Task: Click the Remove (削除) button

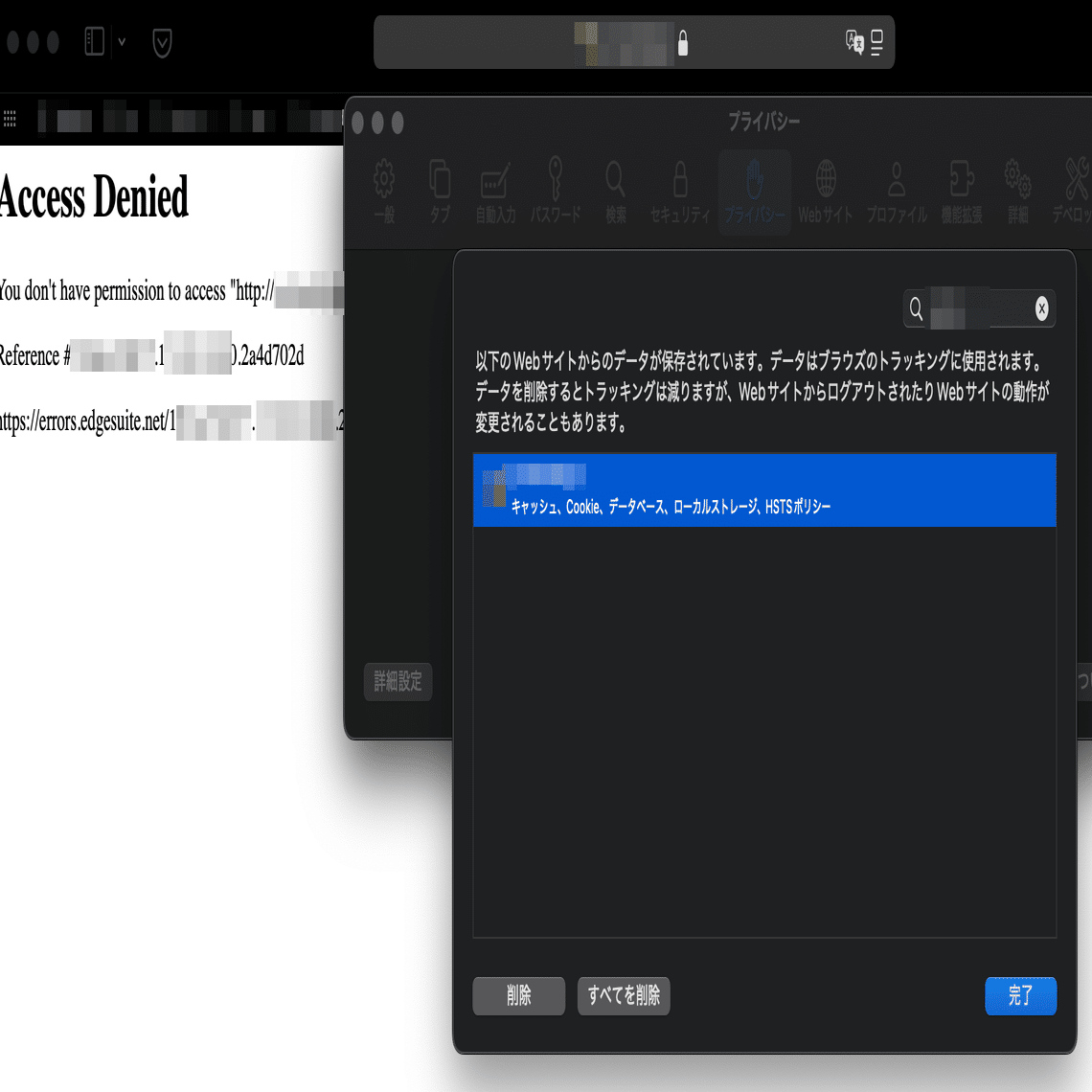Action: (519, 996)
